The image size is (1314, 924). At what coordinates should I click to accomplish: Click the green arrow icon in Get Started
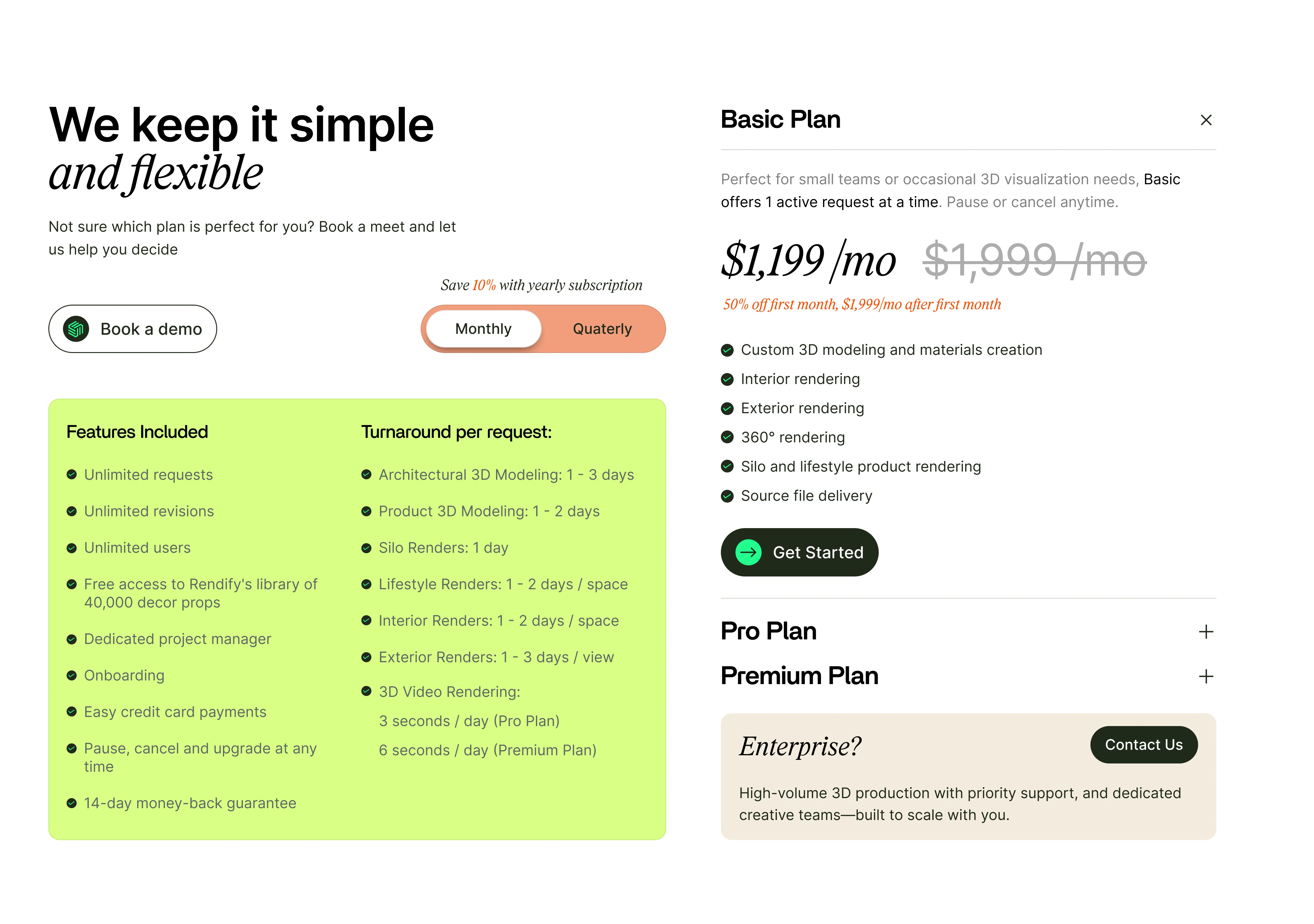[748, 552]
